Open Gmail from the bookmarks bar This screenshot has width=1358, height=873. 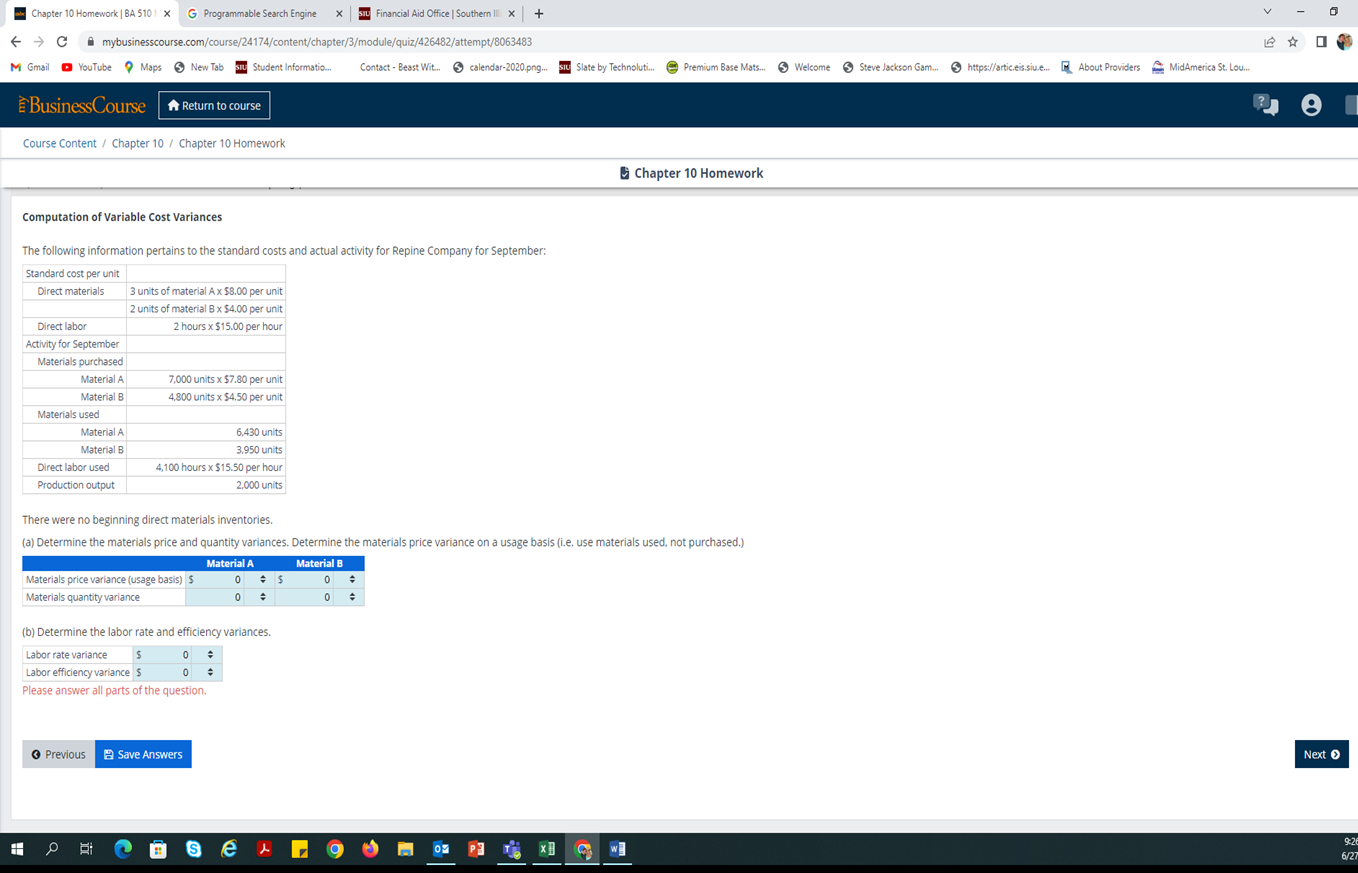pyautogui.click(x=30, y=67)
